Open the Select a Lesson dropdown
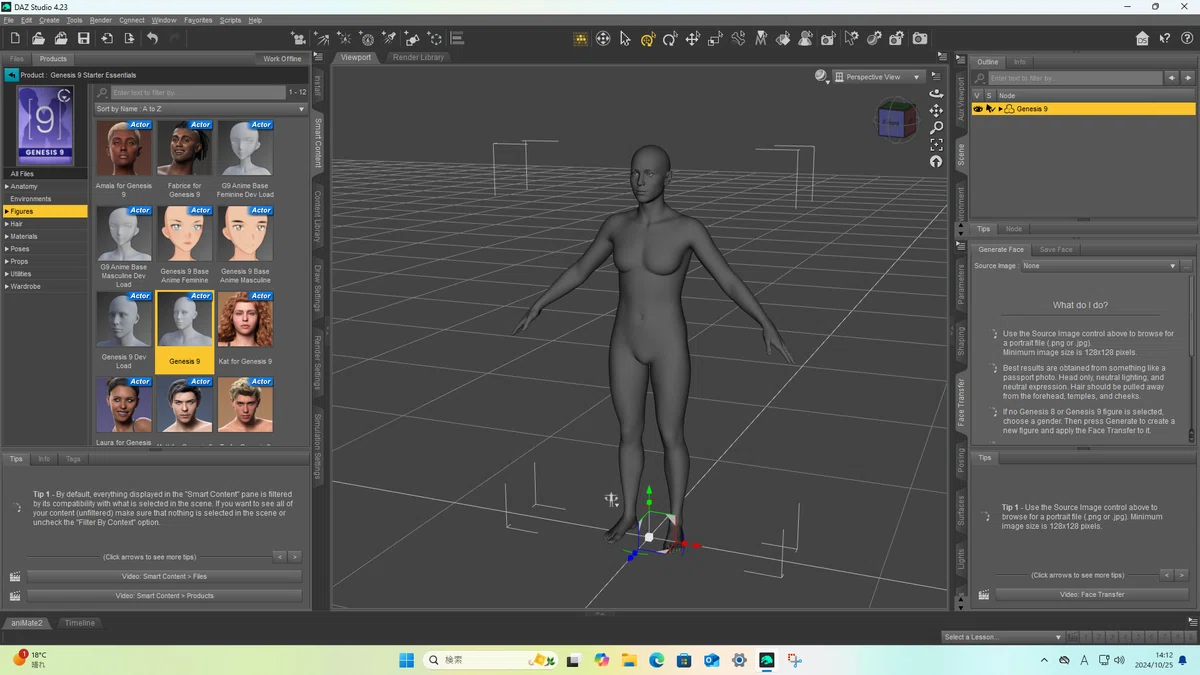1200x675 pixels. click(1003, 637)
